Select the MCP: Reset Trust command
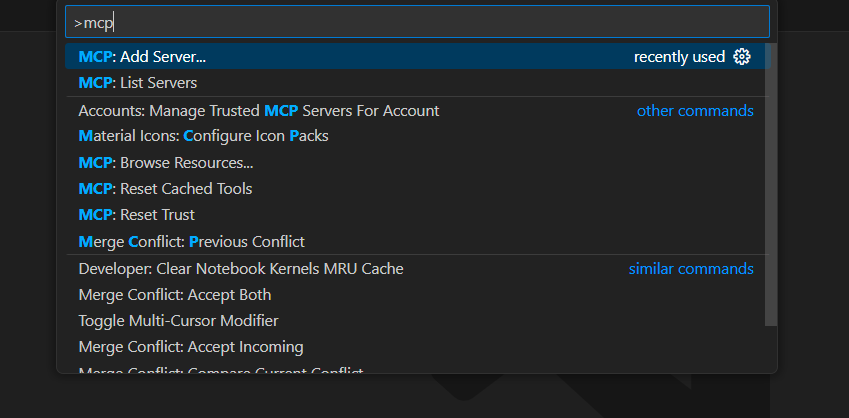The height and width of the screenshot is (418, 849). [x=137, y=214]
